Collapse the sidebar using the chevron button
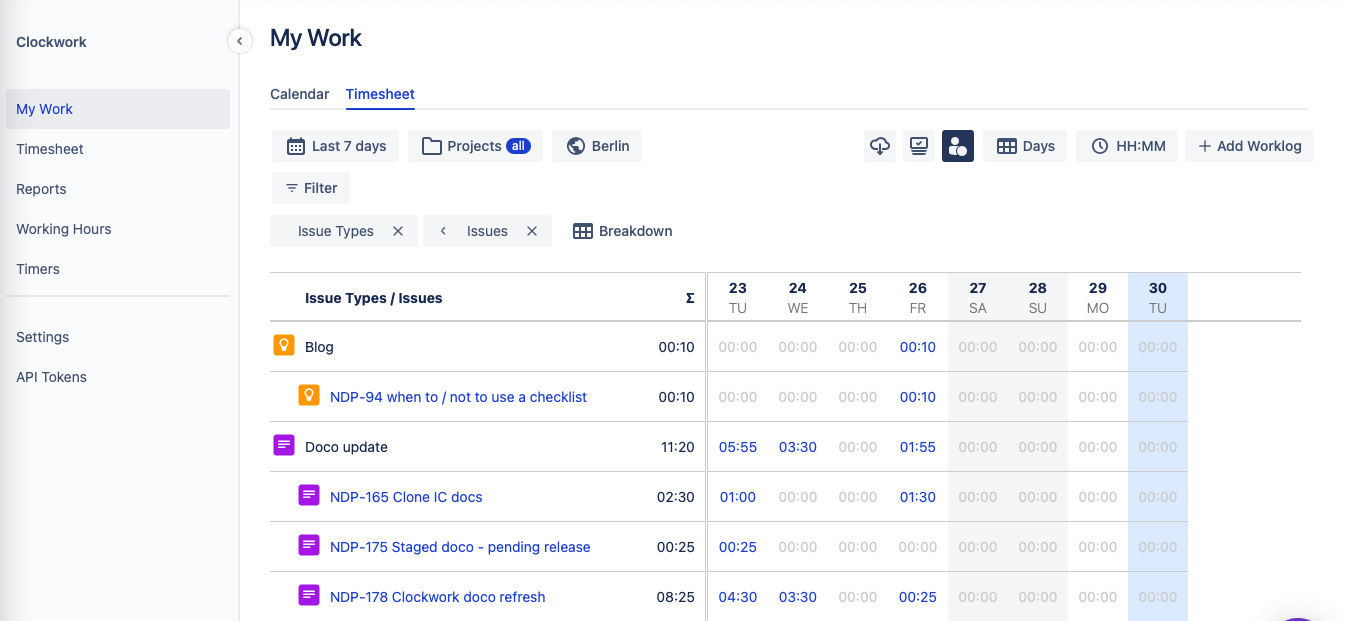1348x621 pixels. [240, 41]
